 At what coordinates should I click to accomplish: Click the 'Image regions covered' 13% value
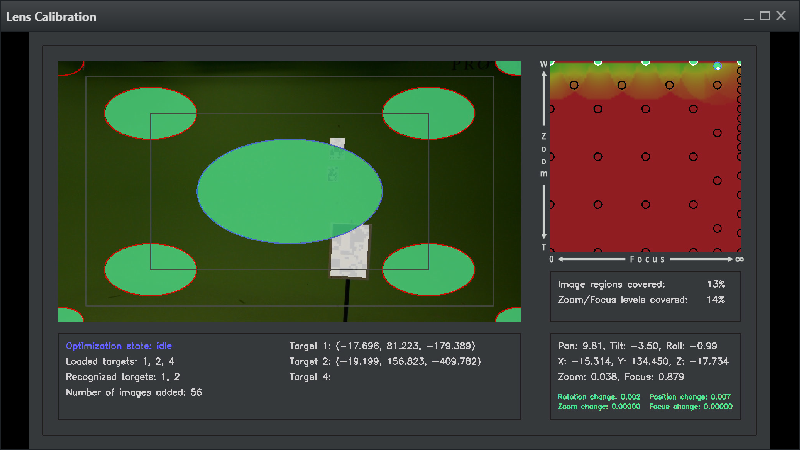pos(716,284)
